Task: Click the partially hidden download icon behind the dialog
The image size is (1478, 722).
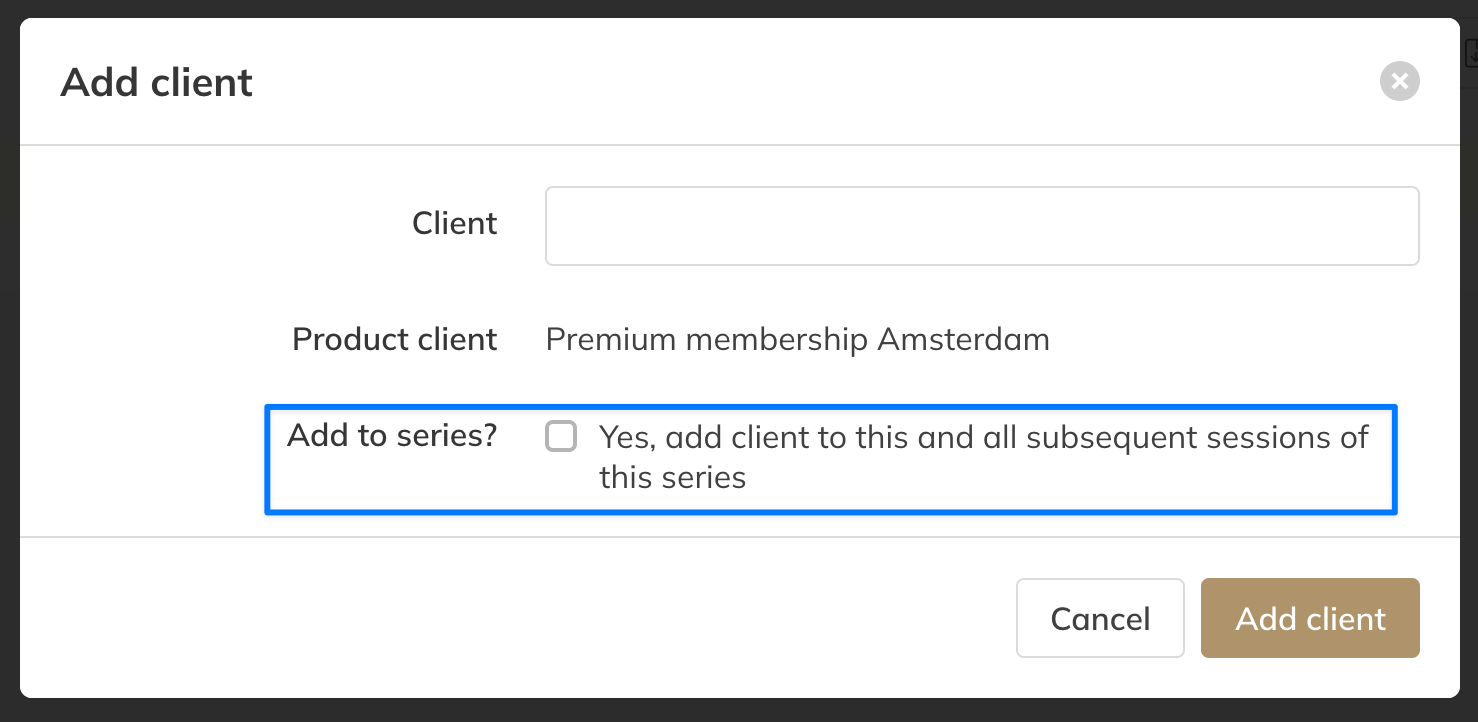Action: click(x=1471, y=53)
